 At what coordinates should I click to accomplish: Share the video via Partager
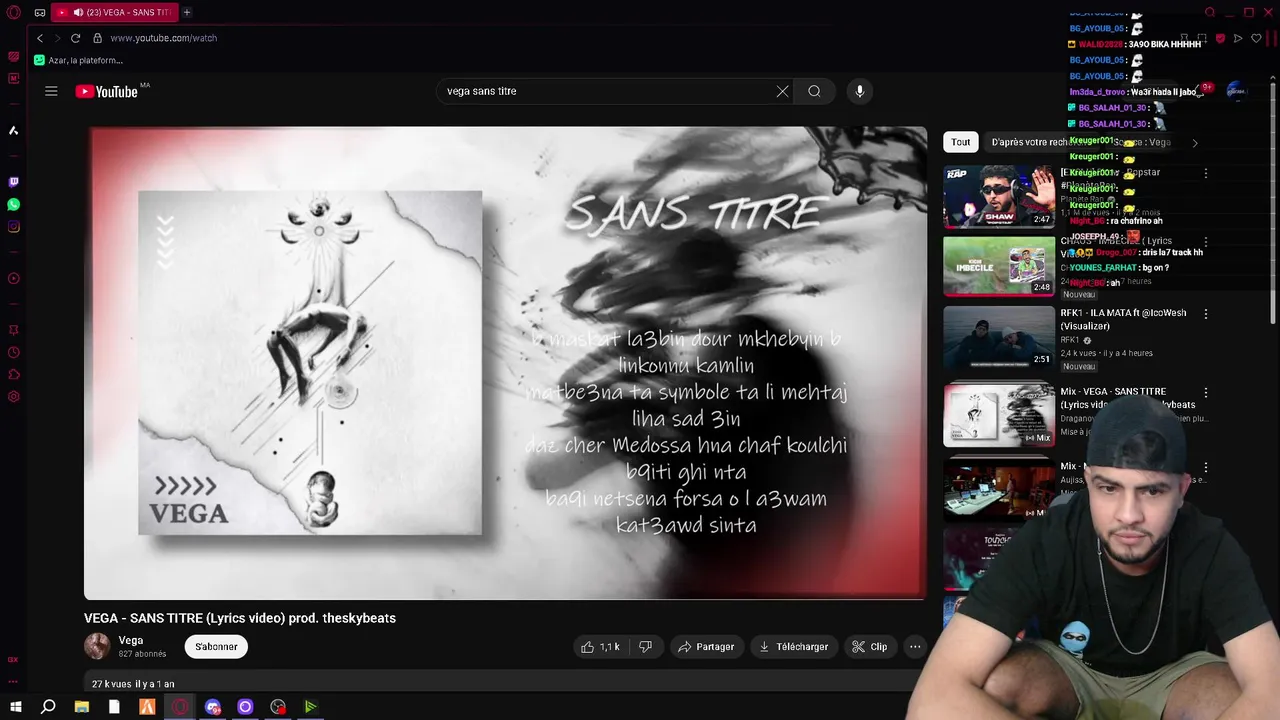pos(706,647)
